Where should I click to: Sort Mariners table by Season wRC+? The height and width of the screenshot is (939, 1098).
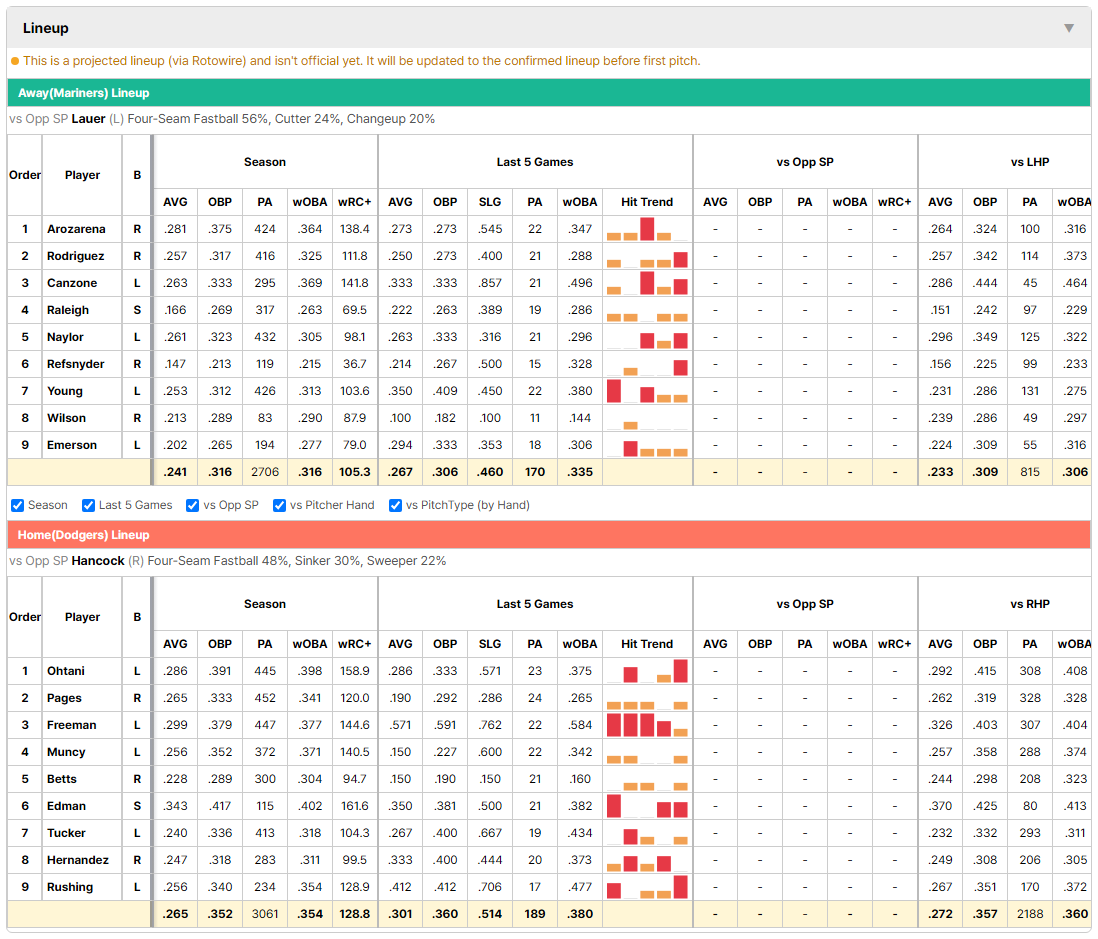[354, 202]
